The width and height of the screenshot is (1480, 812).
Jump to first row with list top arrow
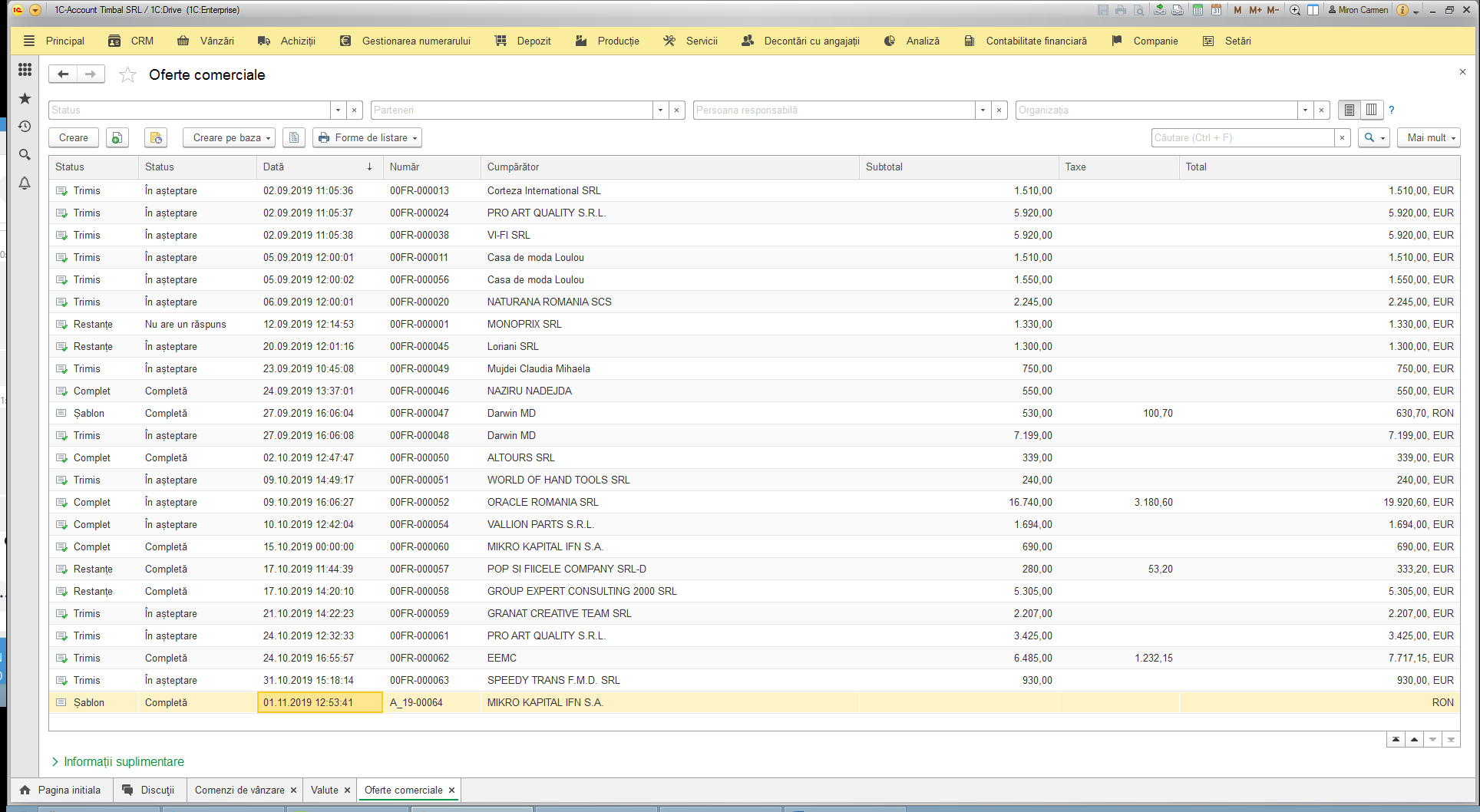[x=1396, y=739]
